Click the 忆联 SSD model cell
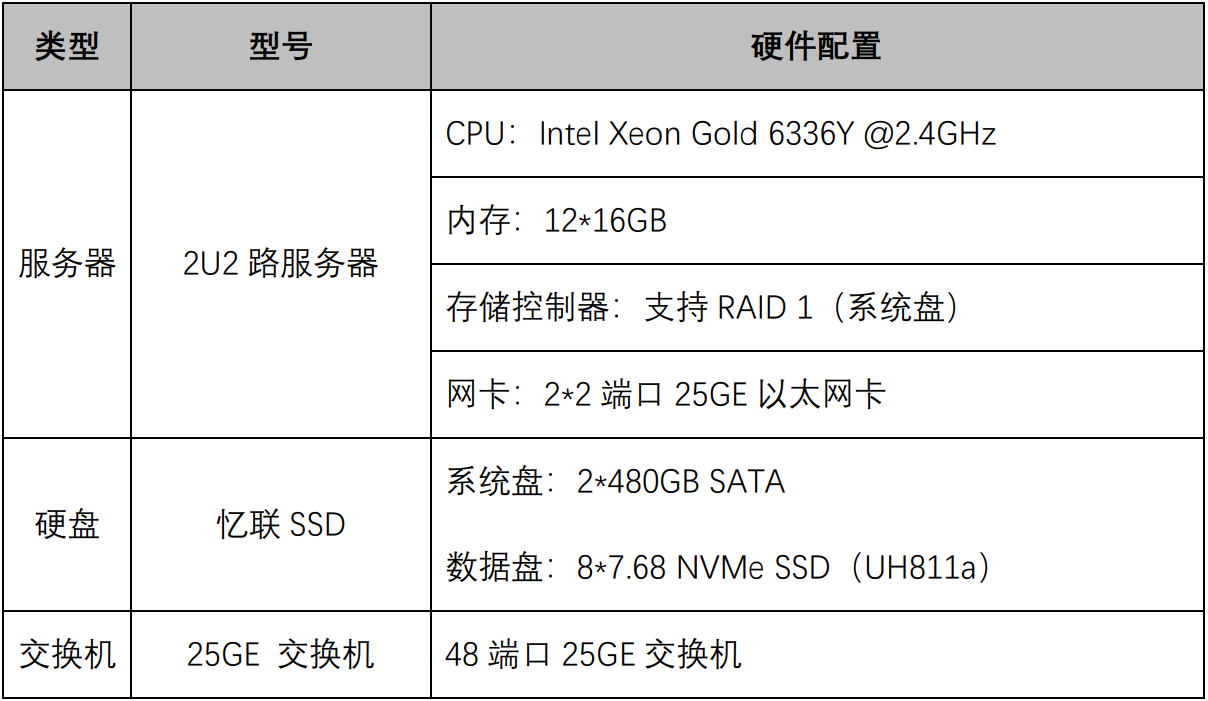1208x701 pixels. [x=281, y=525]
